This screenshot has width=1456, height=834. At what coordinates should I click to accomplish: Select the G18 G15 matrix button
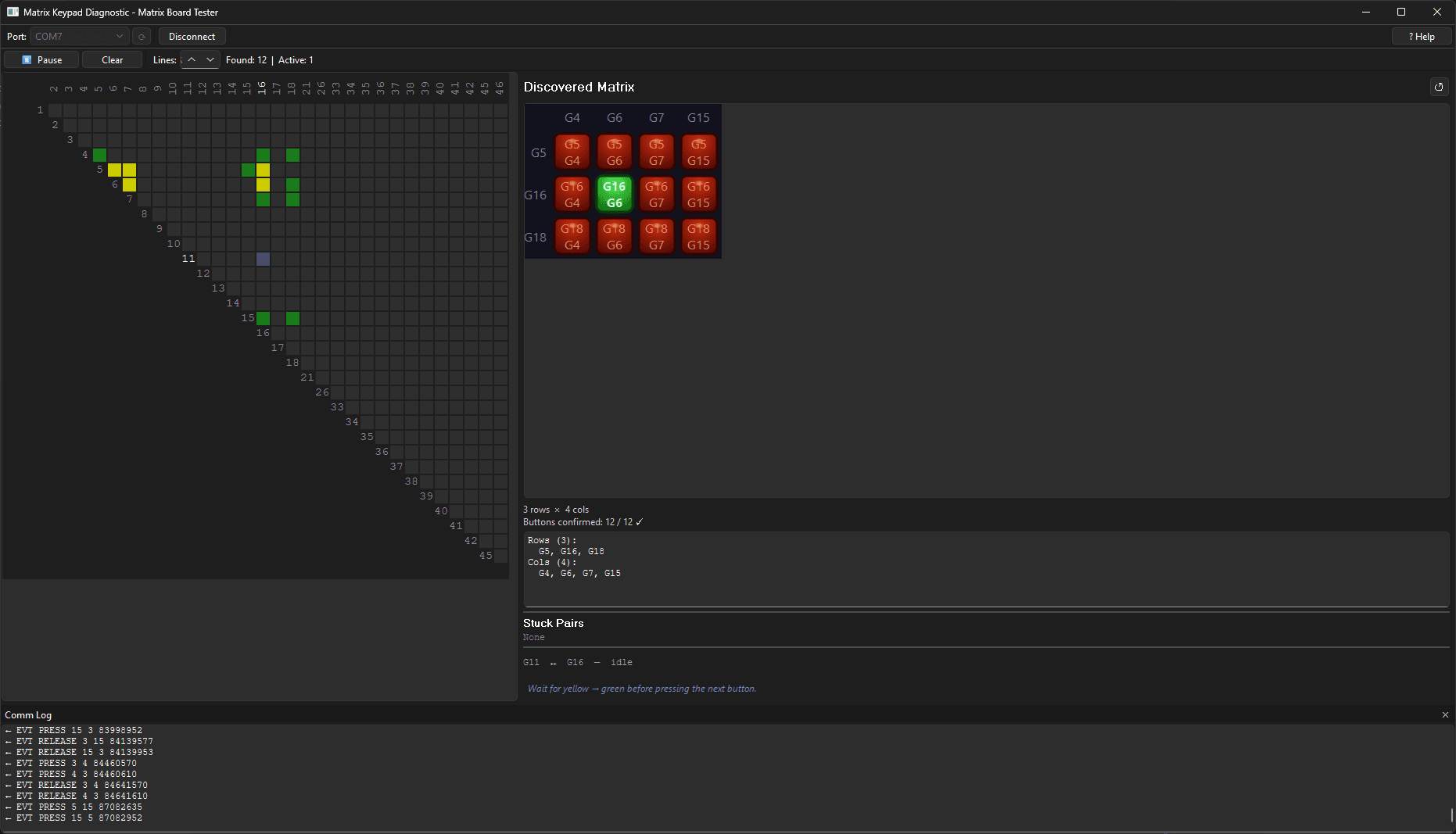point(698,237)
